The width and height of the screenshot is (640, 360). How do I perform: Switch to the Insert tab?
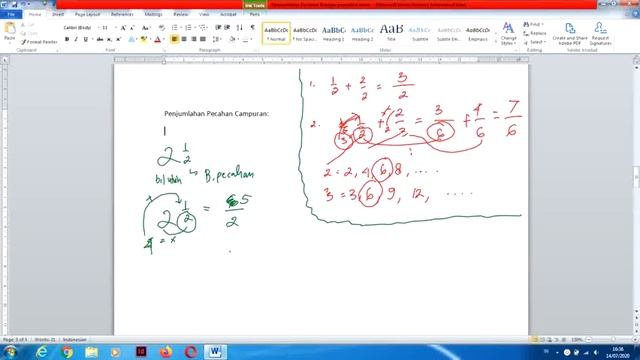[x=58, y=14]
